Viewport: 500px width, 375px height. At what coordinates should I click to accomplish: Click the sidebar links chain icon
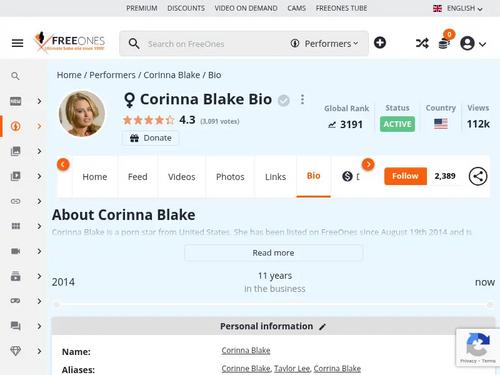[x=16, y=201]
